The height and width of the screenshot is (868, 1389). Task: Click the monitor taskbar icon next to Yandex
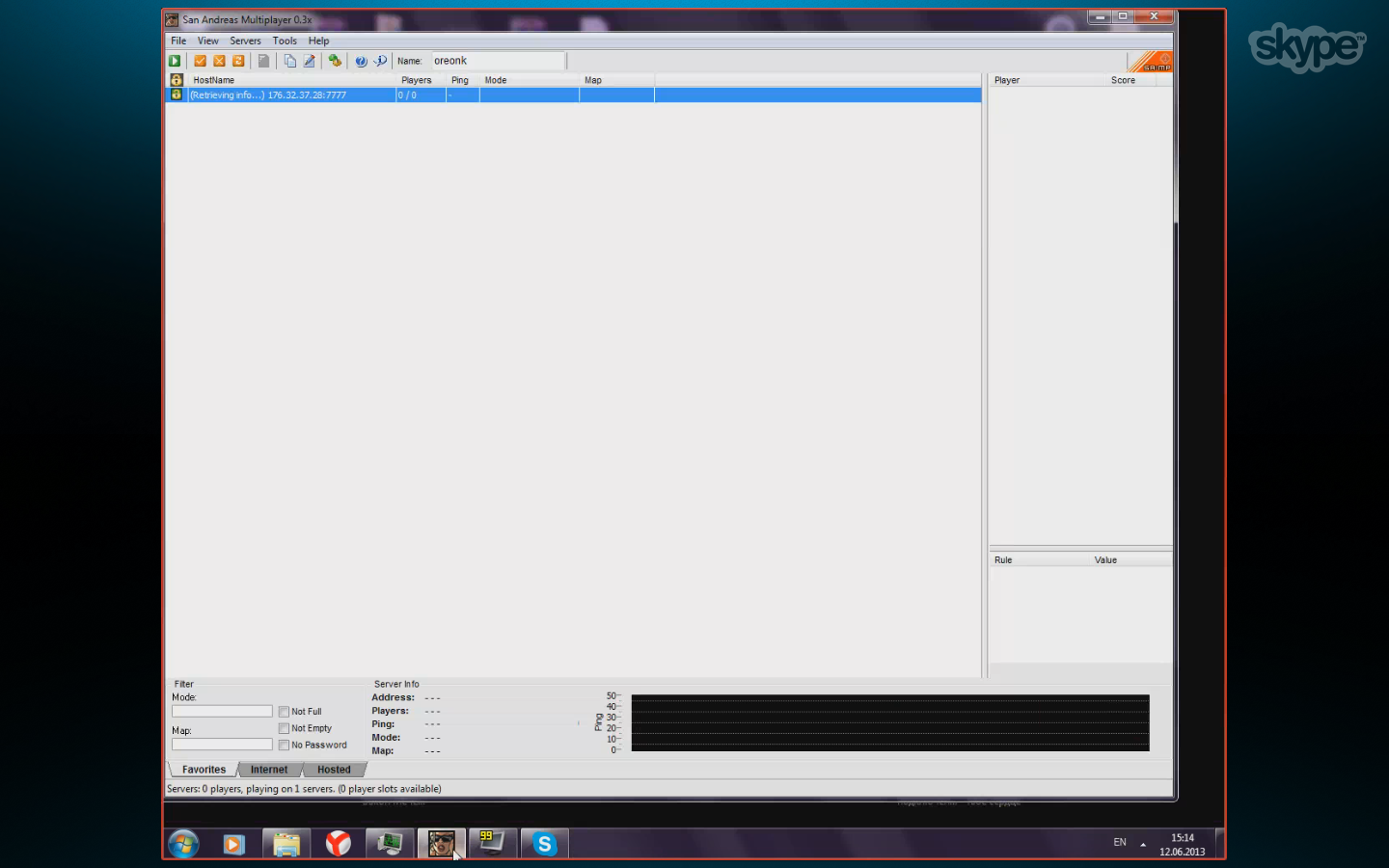(x=390, y=844)
